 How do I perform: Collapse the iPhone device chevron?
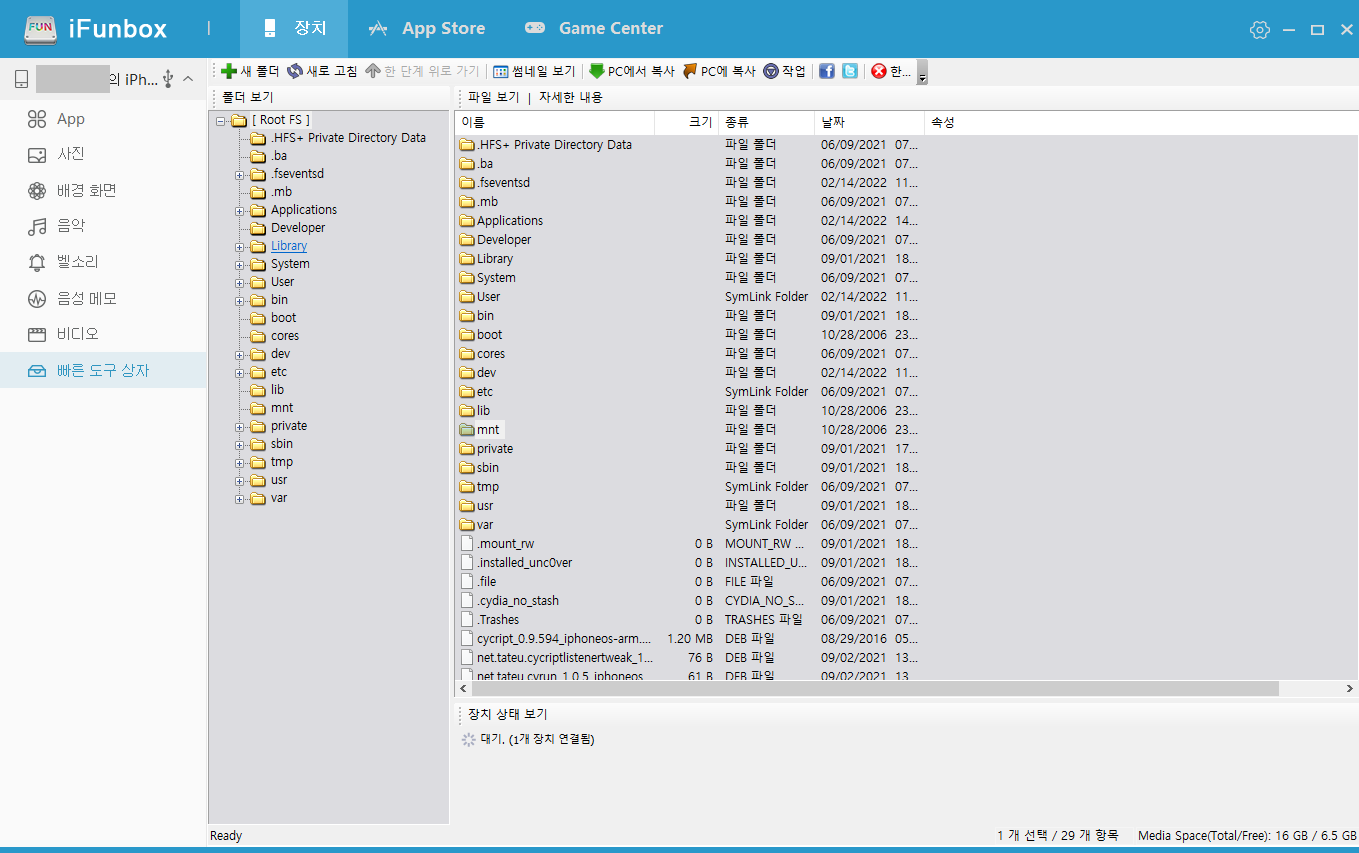pyautogui.click(x=188, y=79)
